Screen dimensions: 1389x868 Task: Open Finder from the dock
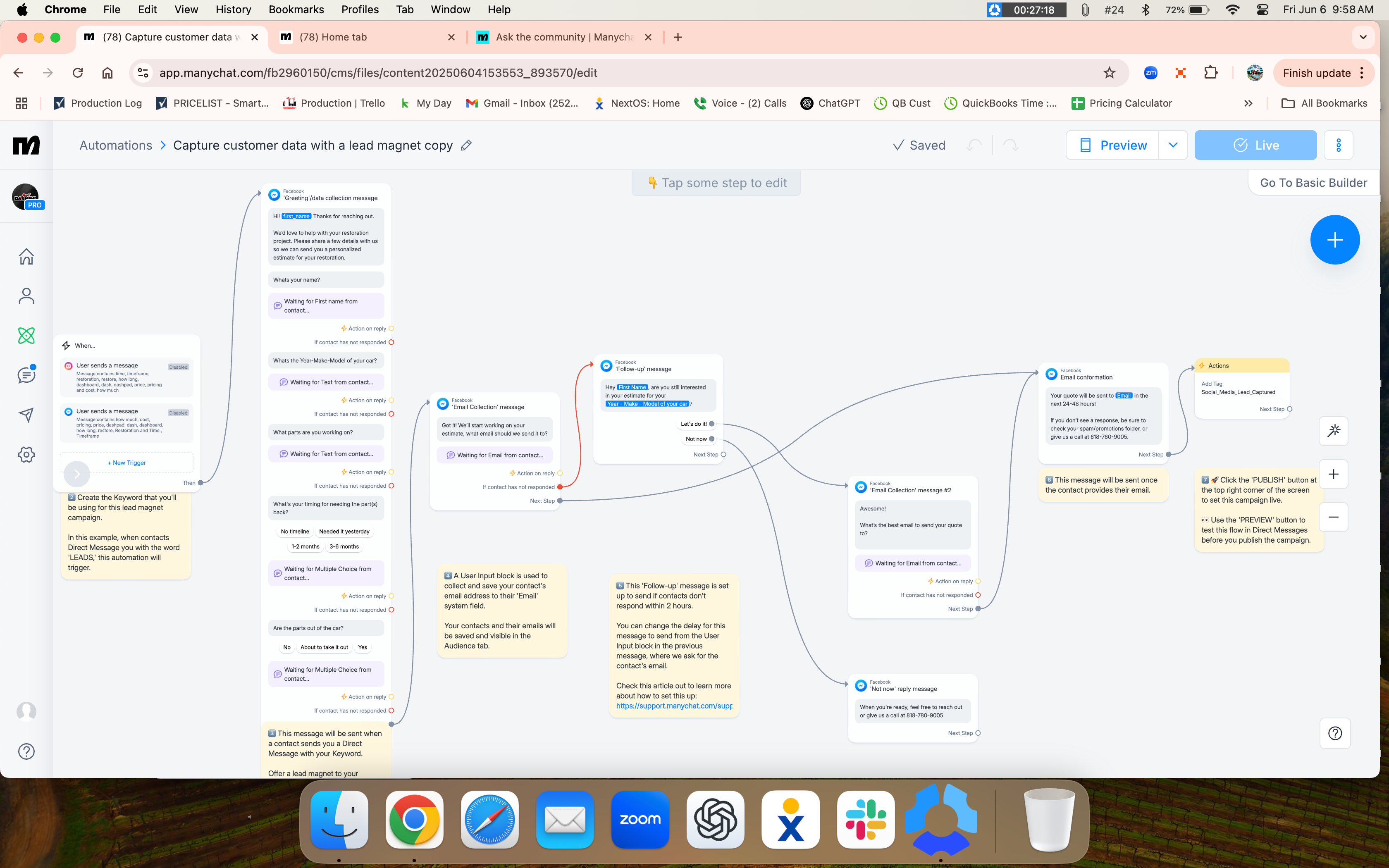pyautogui.click(x=339, y=820)
